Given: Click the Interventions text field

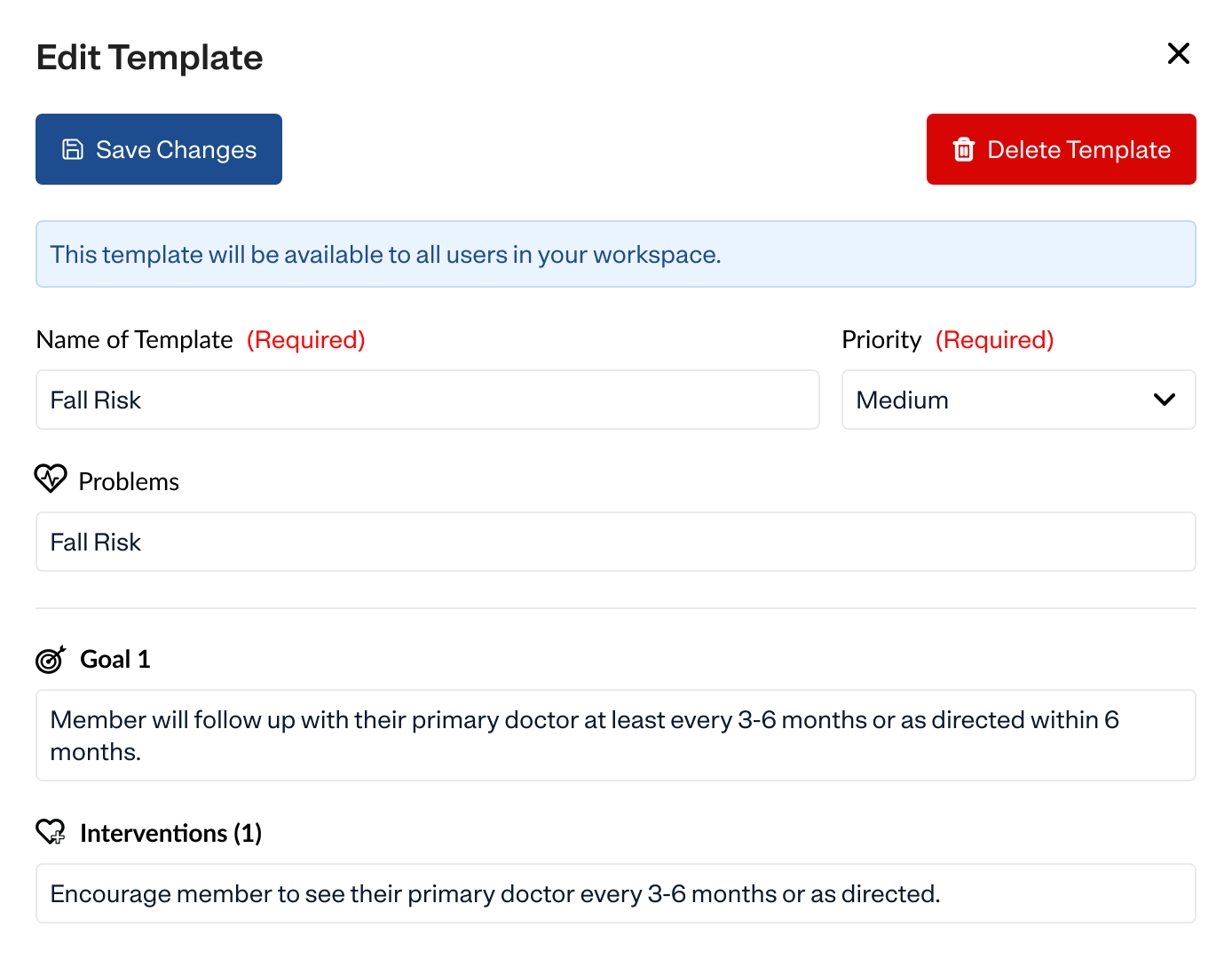Looking at the screenshot, I should tap(615, 893).
